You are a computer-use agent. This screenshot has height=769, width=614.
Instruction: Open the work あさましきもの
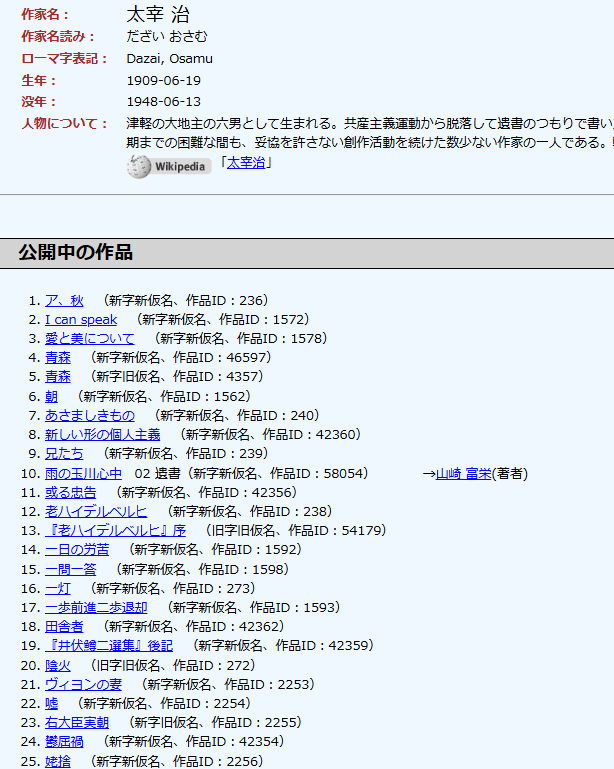click(89, 415)
